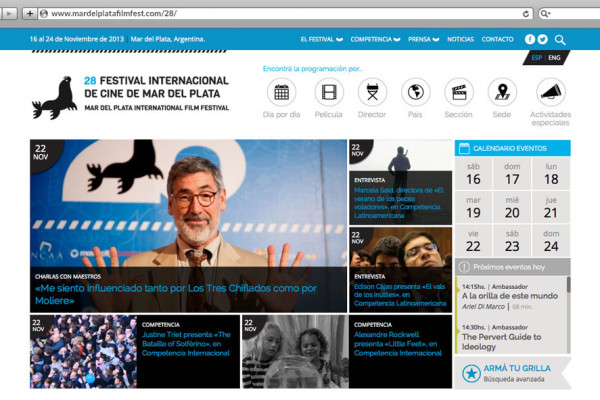The height and width of the screenshot is (400, 600).
Task: Open the Los Tres Chiflados headline article
Action: tap(176, 294)
